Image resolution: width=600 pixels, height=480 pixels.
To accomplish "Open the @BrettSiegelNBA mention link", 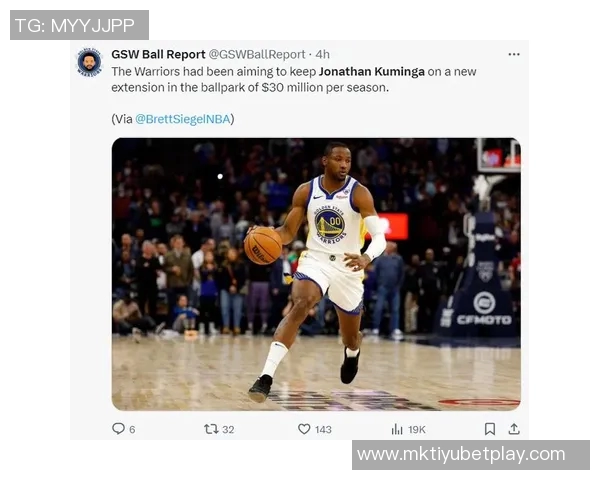I will coord(183,119).
